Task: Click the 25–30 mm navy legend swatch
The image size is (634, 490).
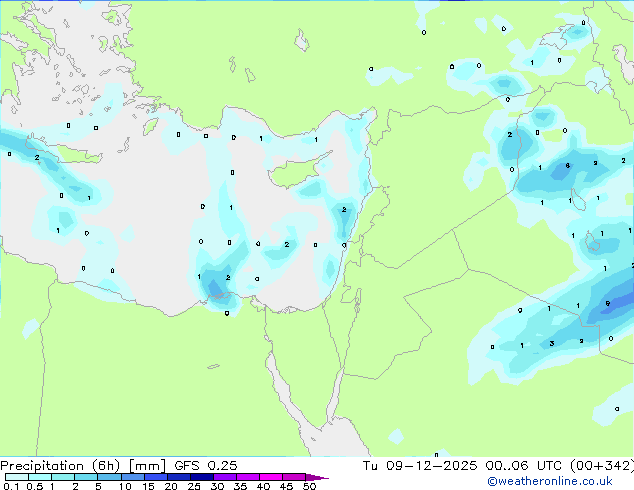Action: (202, 477)
